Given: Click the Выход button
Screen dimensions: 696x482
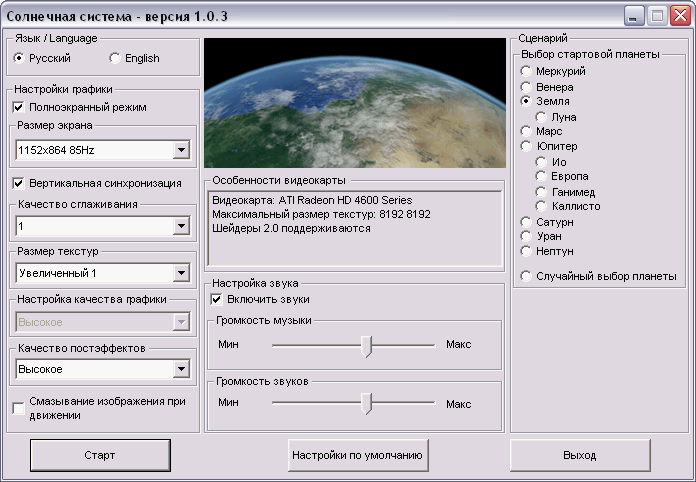Looking at the screenshot, I should coord(580,455).
